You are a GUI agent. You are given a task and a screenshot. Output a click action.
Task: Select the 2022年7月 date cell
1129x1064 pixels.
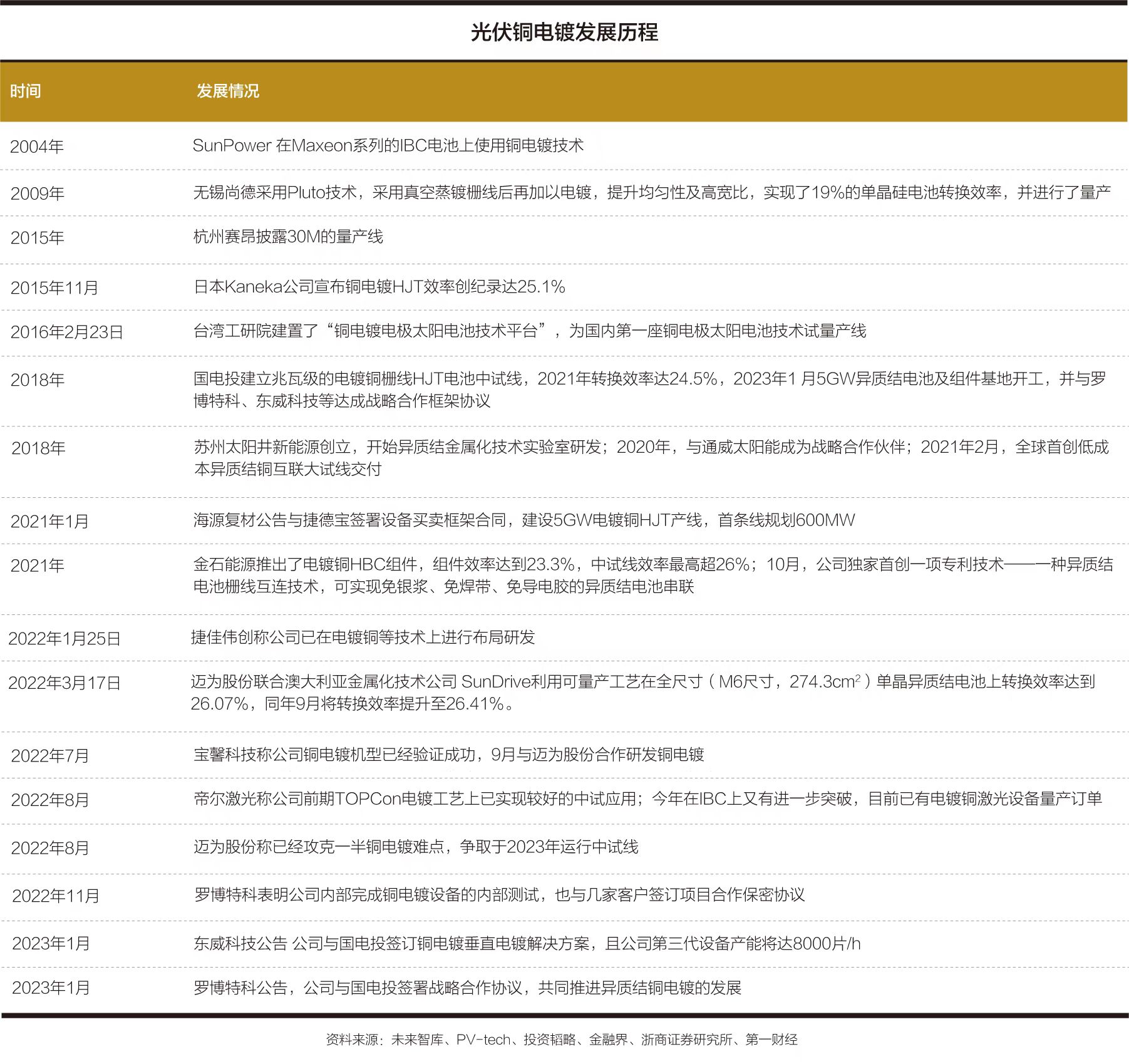pos(50,756)
